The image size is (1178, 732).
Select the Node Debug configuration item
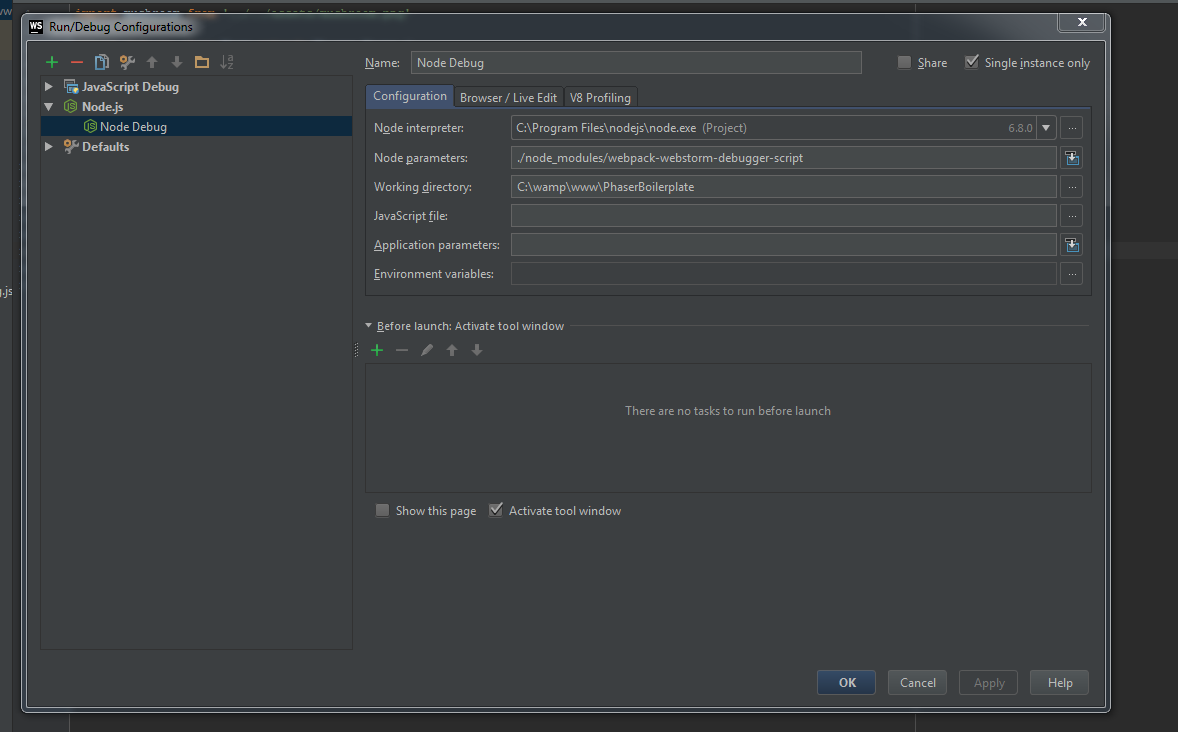(196, 126)
